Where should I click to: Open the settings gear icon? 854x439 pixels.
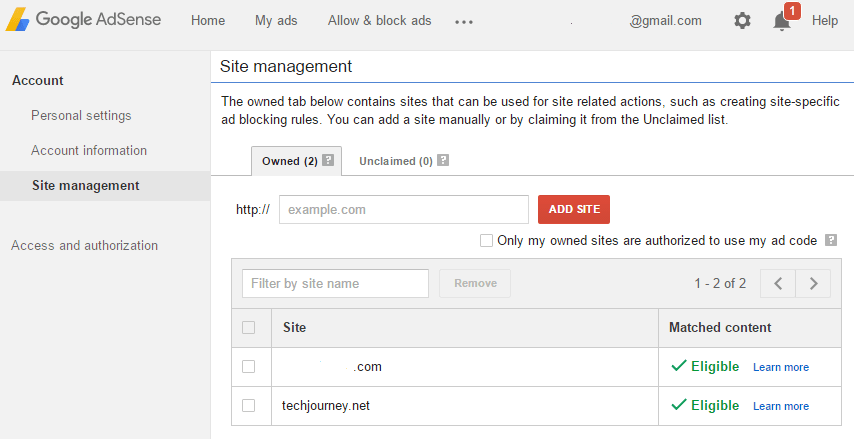[x=742, y=21]
